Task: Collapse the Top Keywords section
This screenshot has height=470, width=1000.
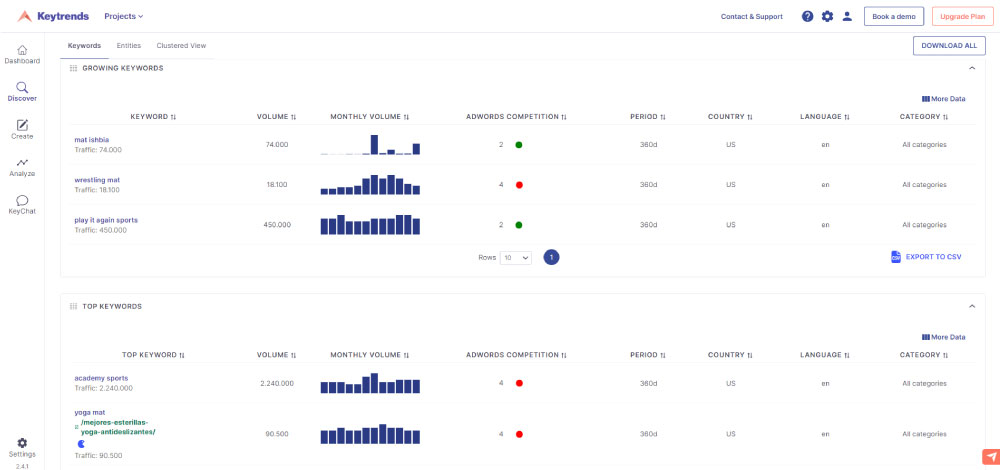Action: (x=972, y=307)
